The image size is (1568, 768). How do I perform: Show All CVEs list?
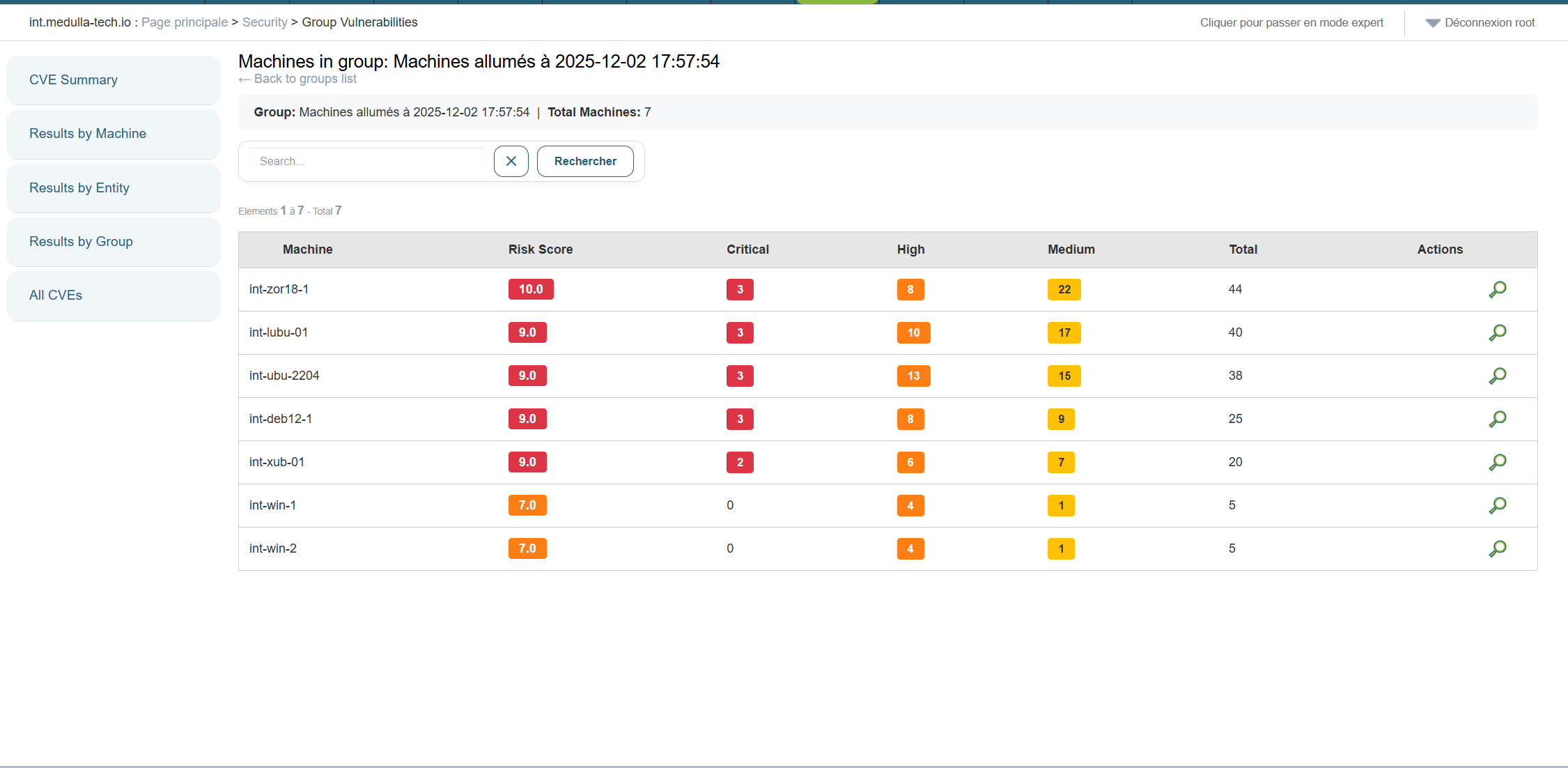coord(56,295)
